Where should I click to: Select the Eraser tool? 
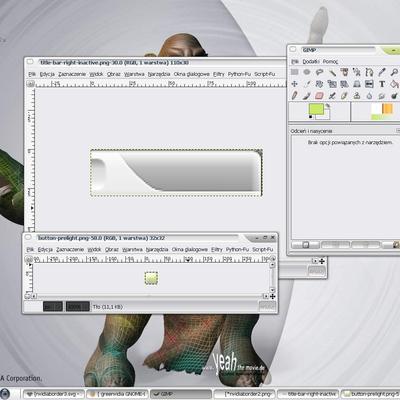click(319, 96)
